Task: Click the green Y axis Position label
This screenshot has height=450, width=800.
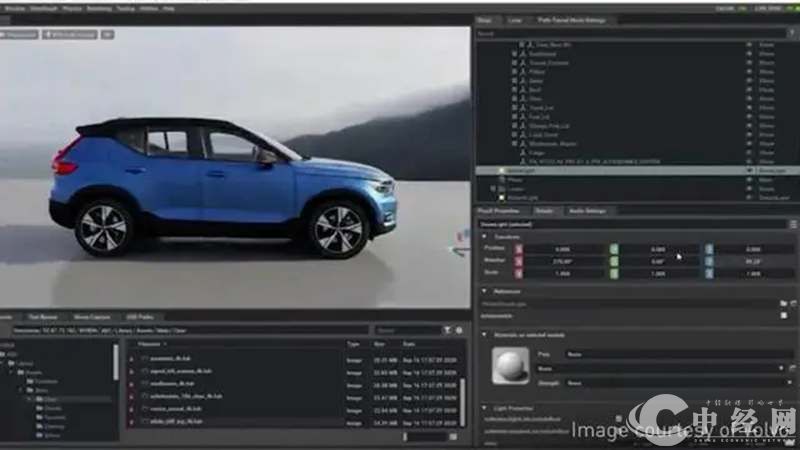Action: [x=614, y=248]
